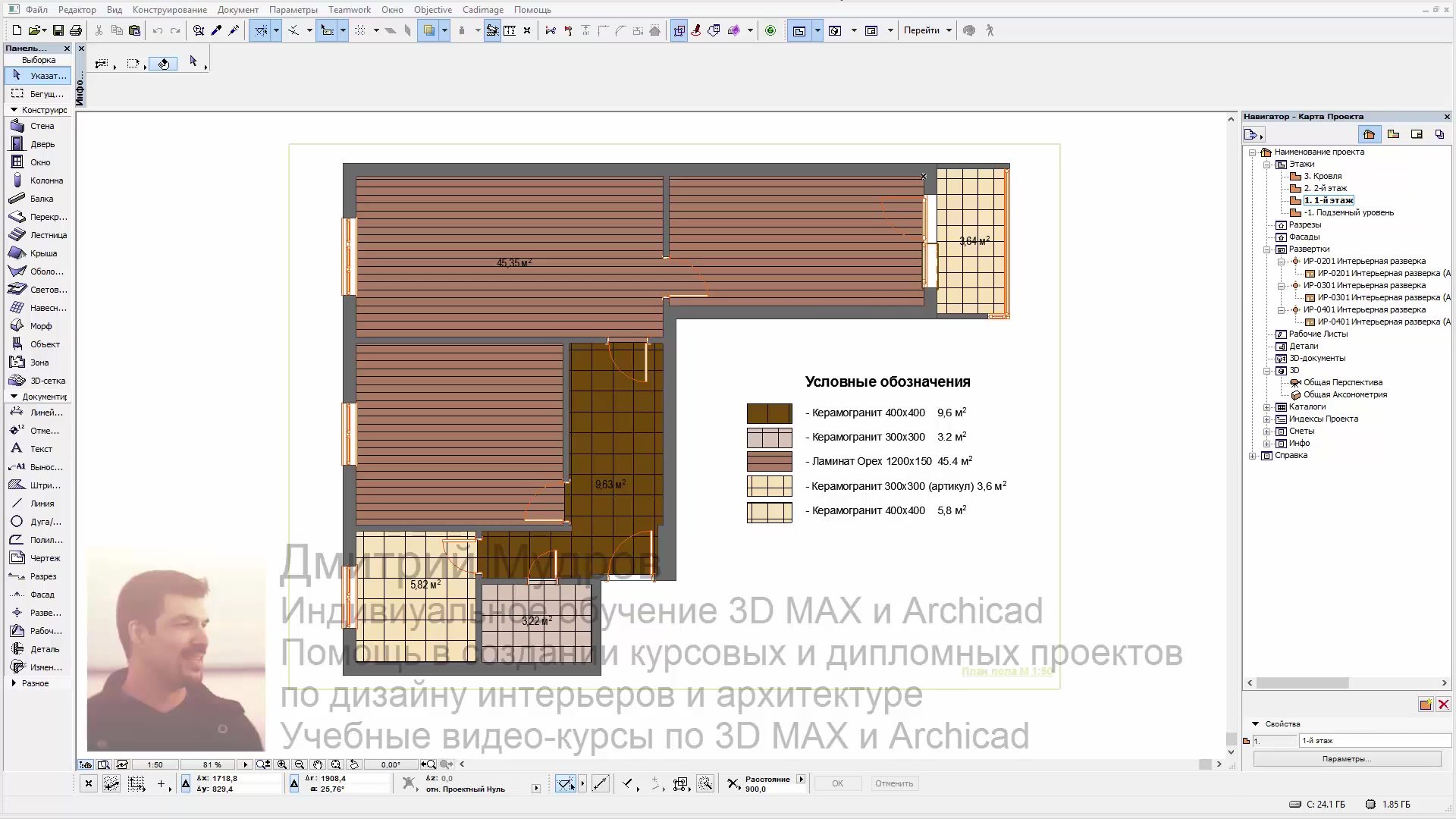Expand the Разное tools group
The image size is (1456, 819).
14,683
